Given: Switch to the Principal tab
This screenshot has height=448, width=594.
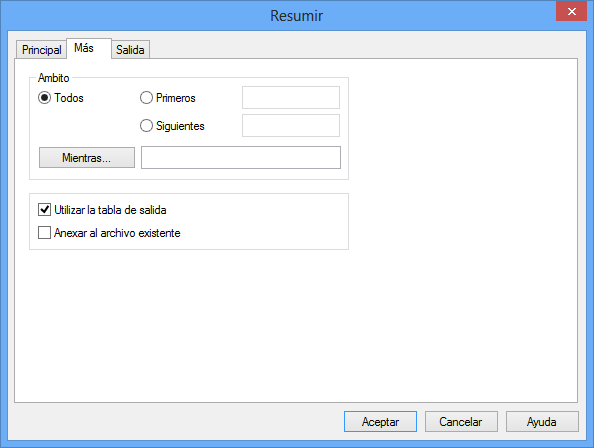Looking at the screenshot, I should click(x=41, y=50).
